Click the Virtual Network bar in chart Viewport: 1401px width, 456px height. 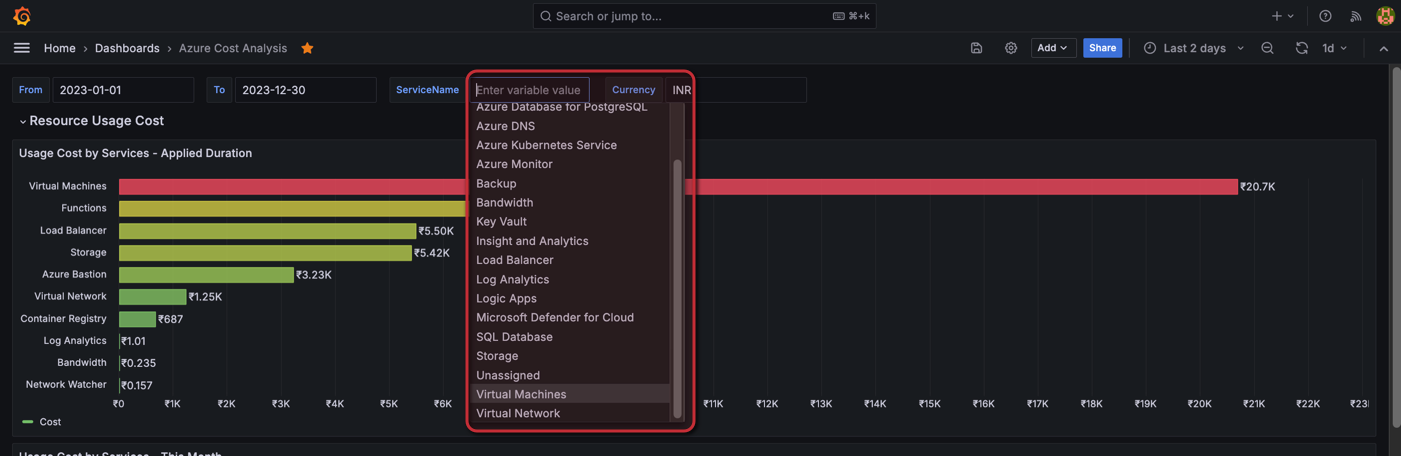[x=152, y=297]
